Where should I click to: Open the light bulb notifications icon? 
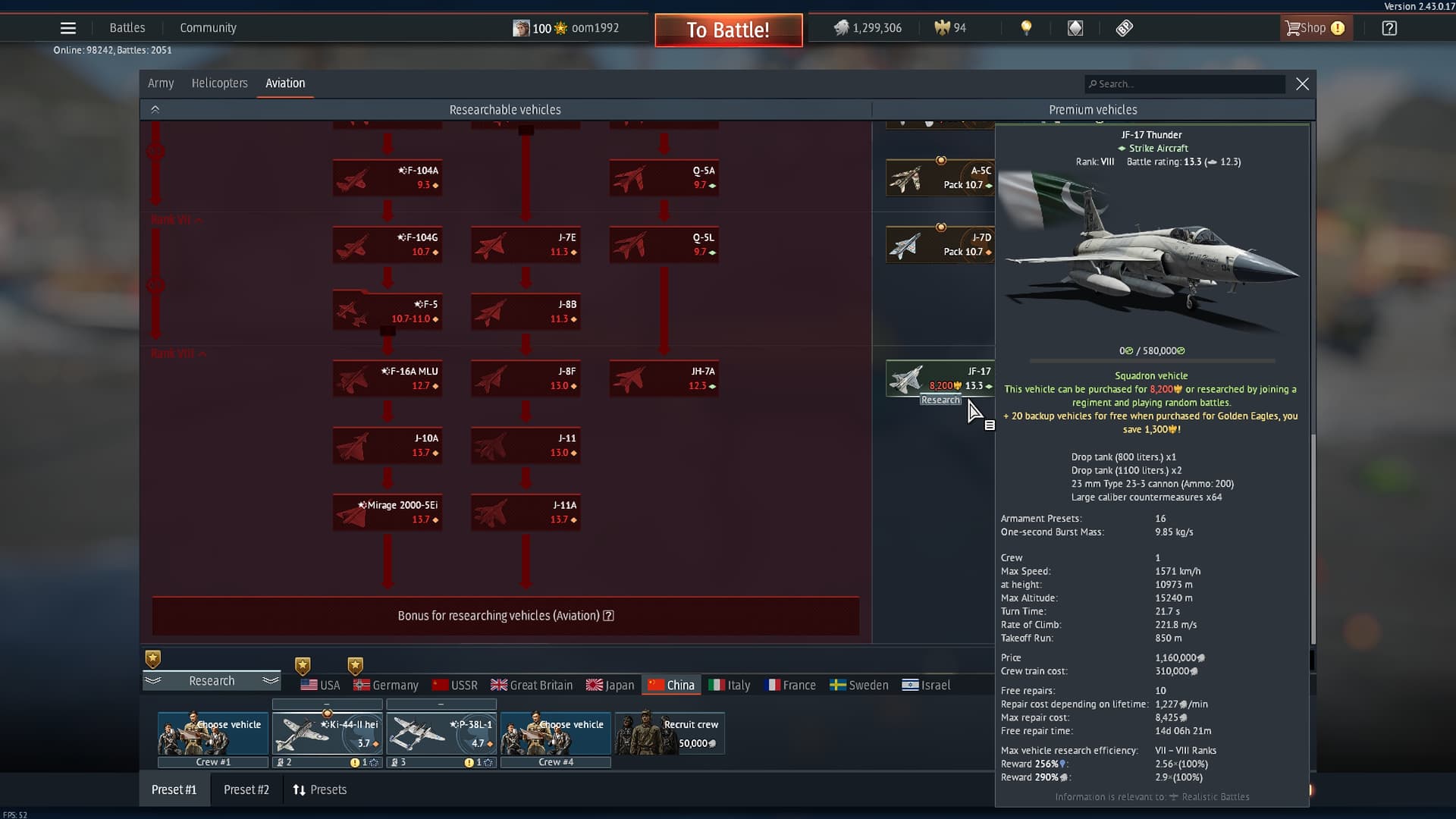(1027, 27)
